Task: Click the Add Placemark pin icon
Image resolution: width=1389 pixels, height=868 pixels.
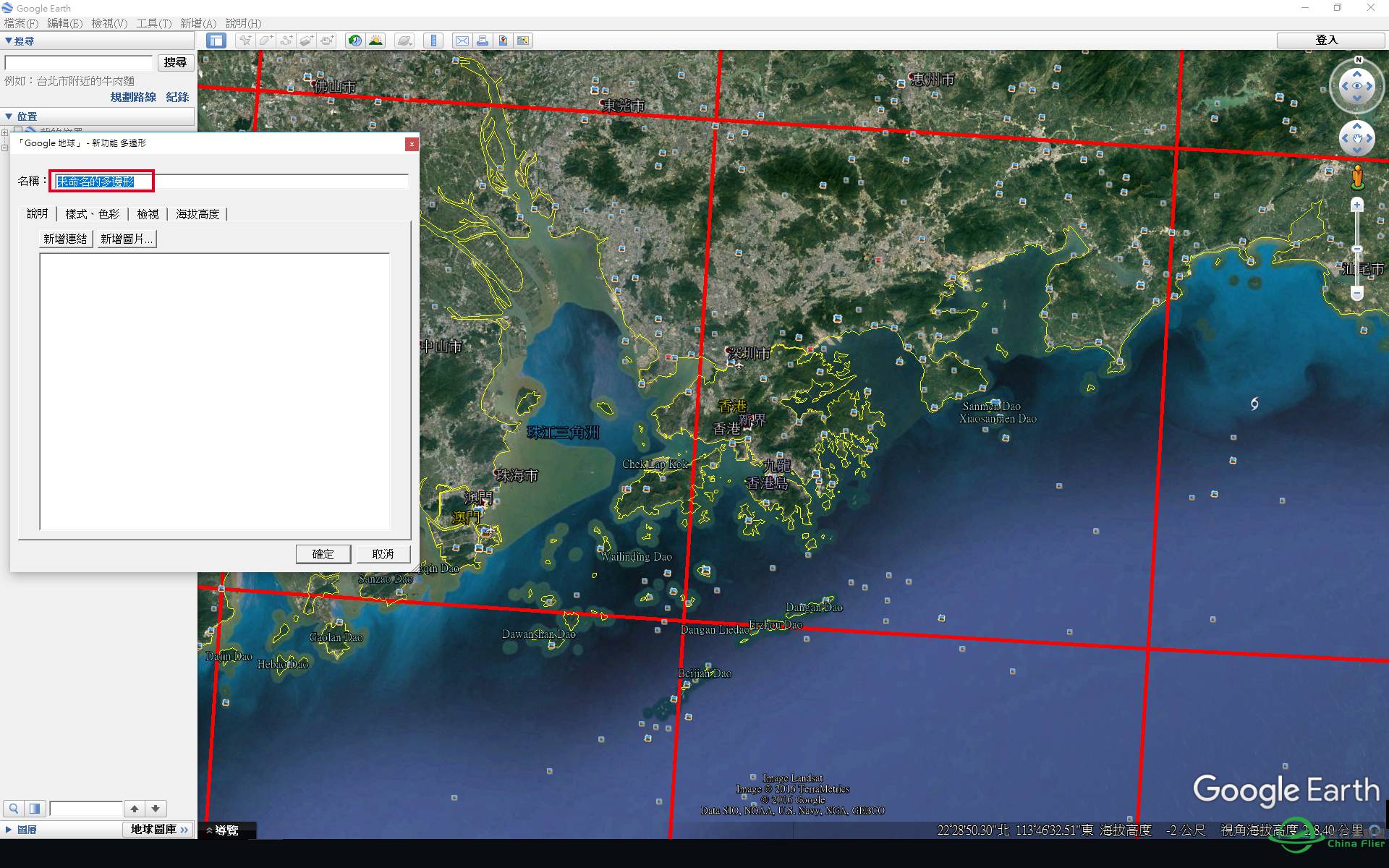Action: pyautogui.click(x=245, y=41)
